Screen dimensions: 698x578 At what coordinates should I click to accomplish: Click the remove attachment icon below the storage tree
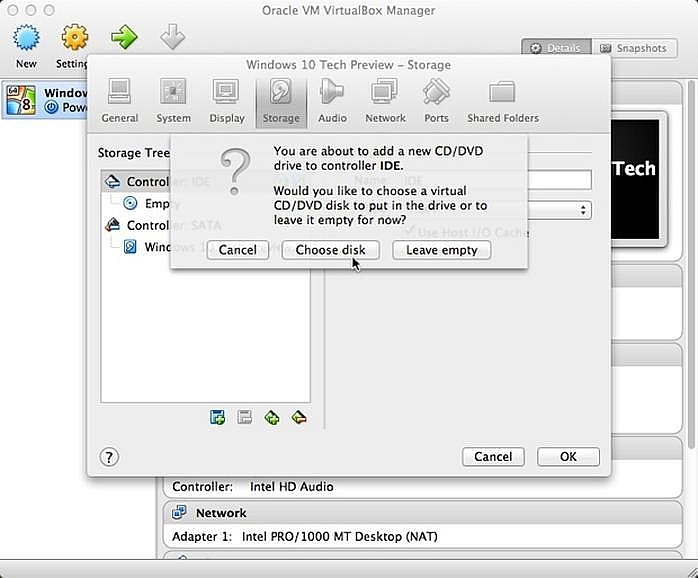(298, 418)
